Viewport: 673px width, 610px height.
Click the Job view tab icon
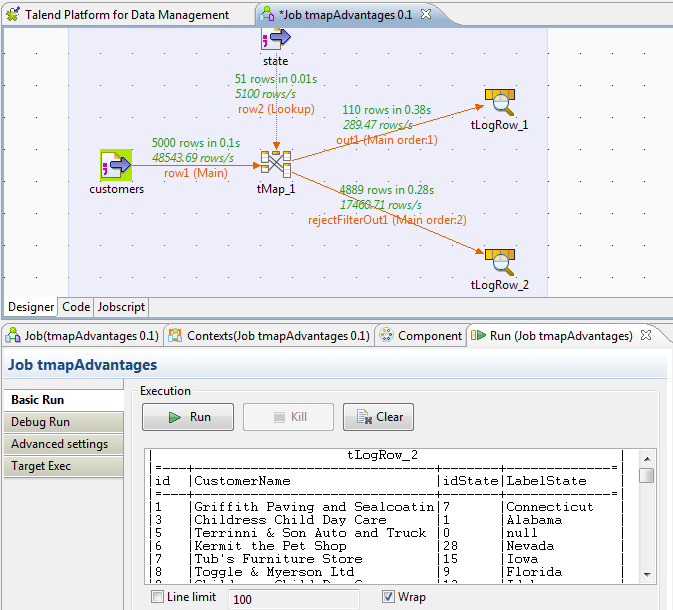(x=13, y=335)
